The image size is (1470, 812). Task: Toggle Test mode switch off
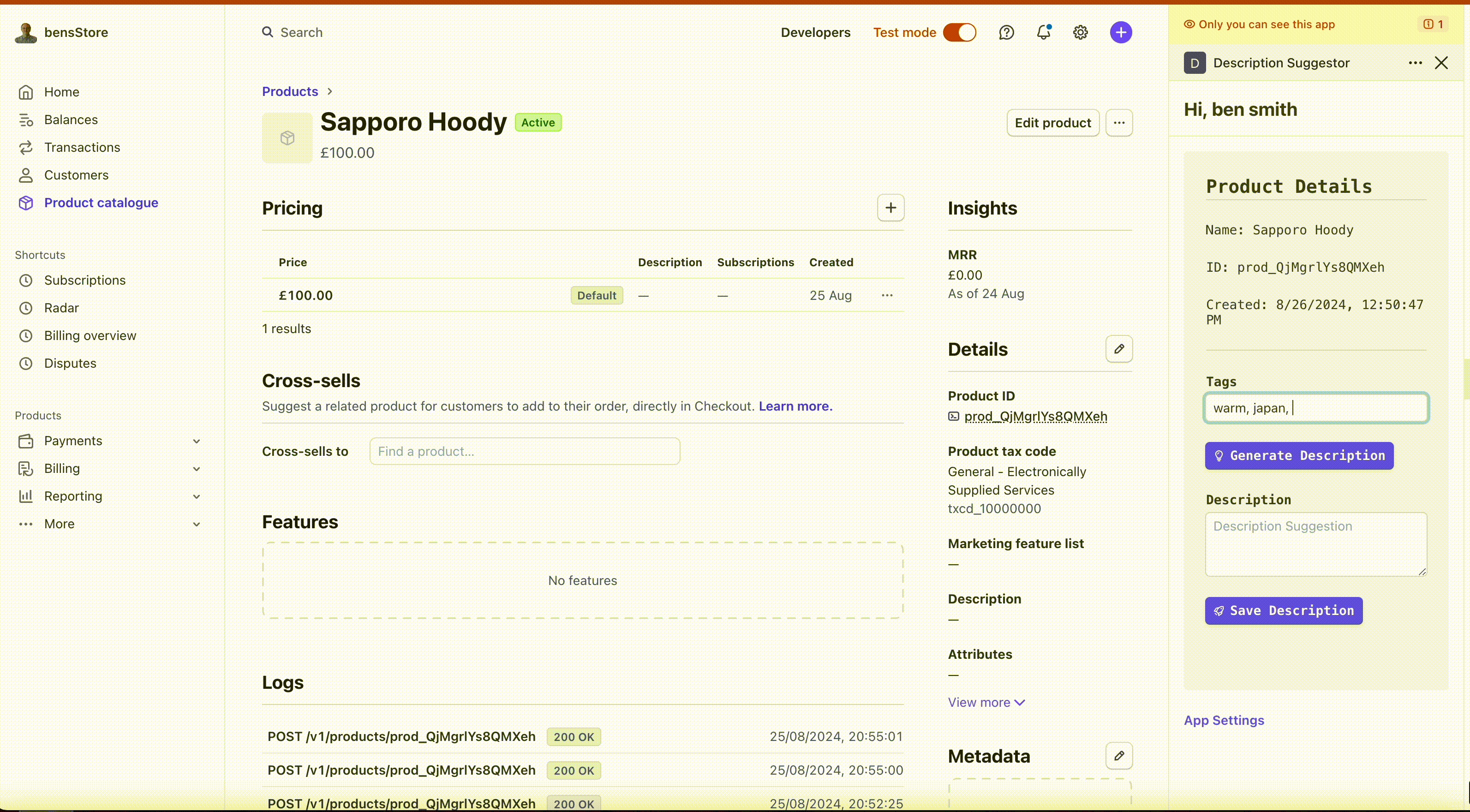959,32
